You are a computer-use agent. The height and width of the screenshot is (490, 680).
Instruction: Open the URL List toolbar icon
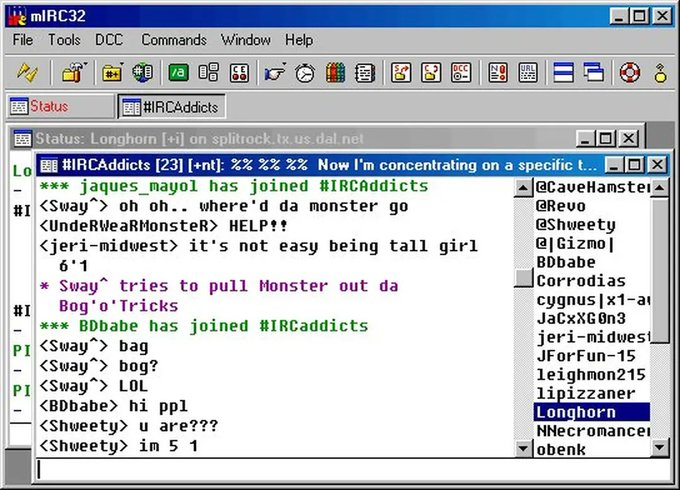click(528, 72)
